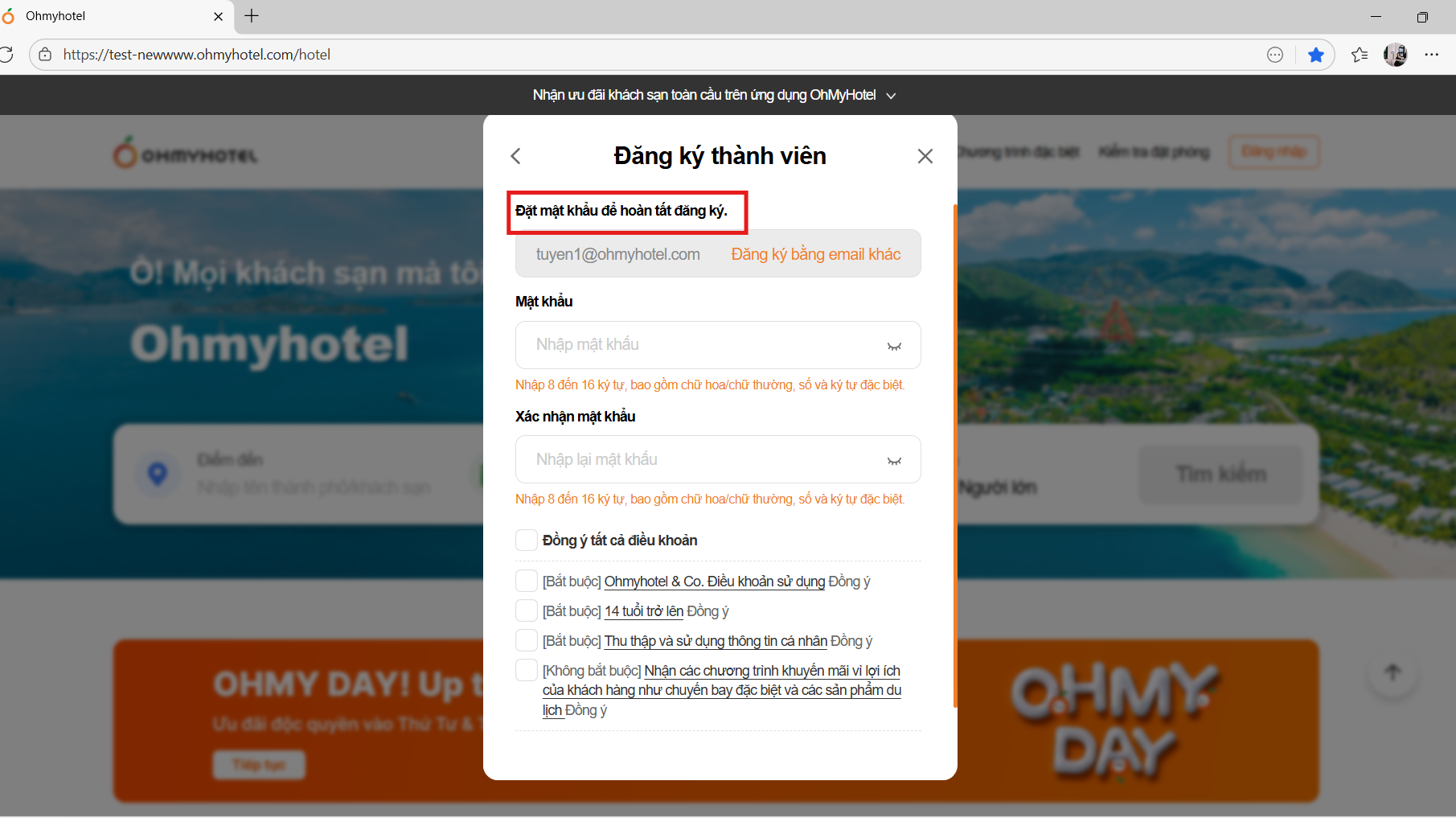Viewport: 1456px width, 818px height.
Task: Reload the page with the refresh icon
Action: pyautogui.click(x=6, y=55)
